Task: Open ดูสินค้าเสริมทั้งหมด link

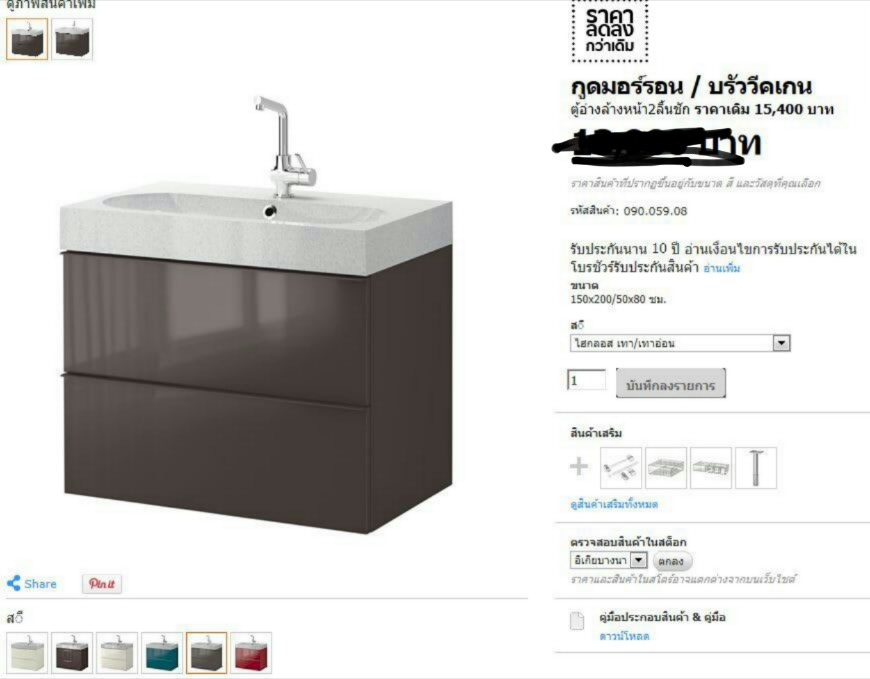Action: [614, 504]
